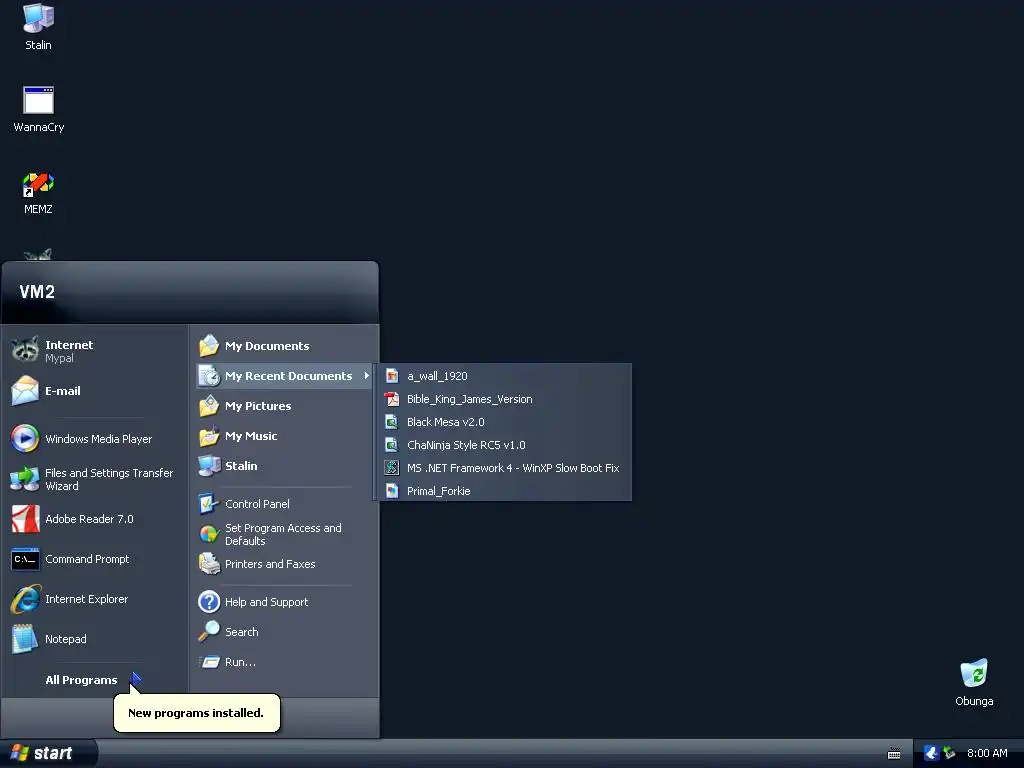Image resolution: width=1024 pixels, height=768 pixels.
Task: Click the Control Panel icon
Action: pos(209,504)
